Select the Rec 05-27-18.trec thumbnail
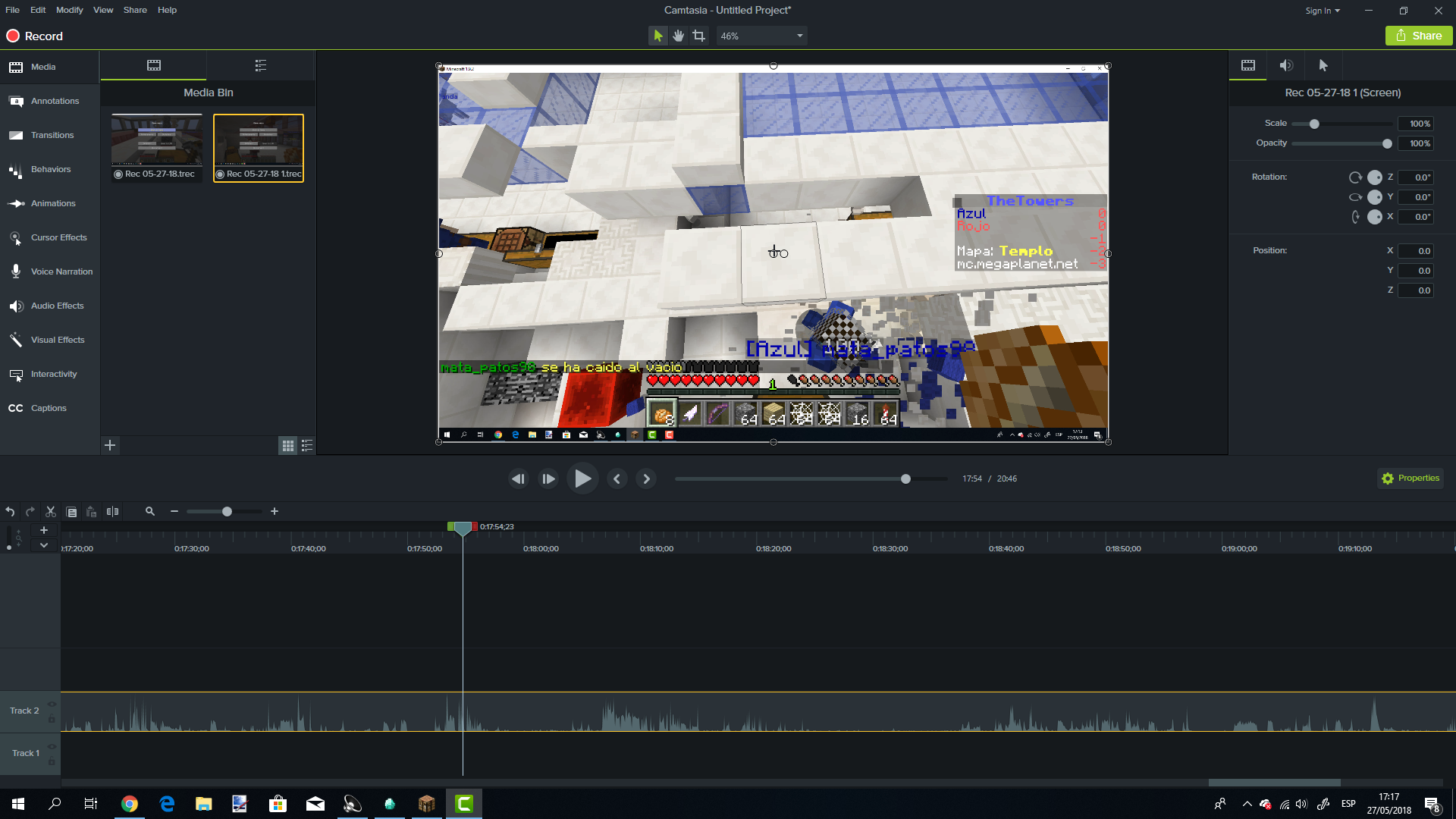 (157, 148)
